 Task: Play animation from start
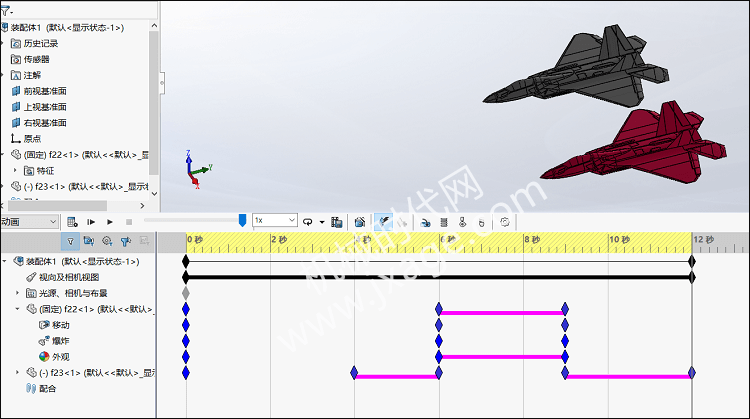coord(91,222)
